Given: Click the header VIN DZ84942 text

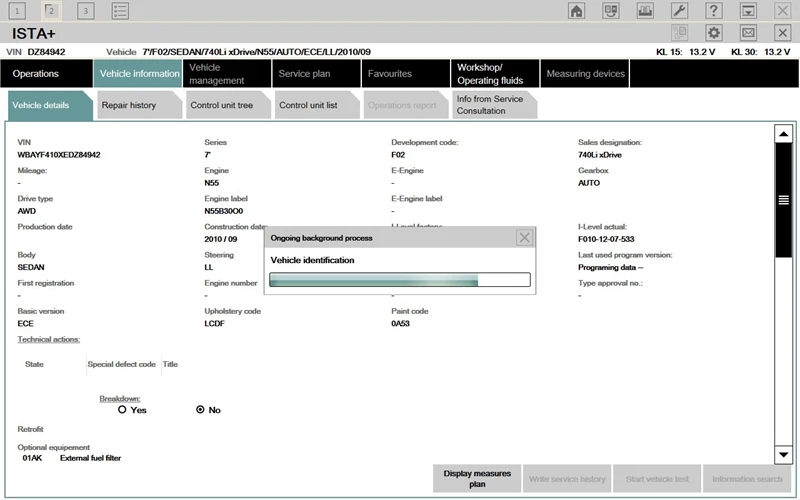Looking at the screenshot, I should point(36,52).
